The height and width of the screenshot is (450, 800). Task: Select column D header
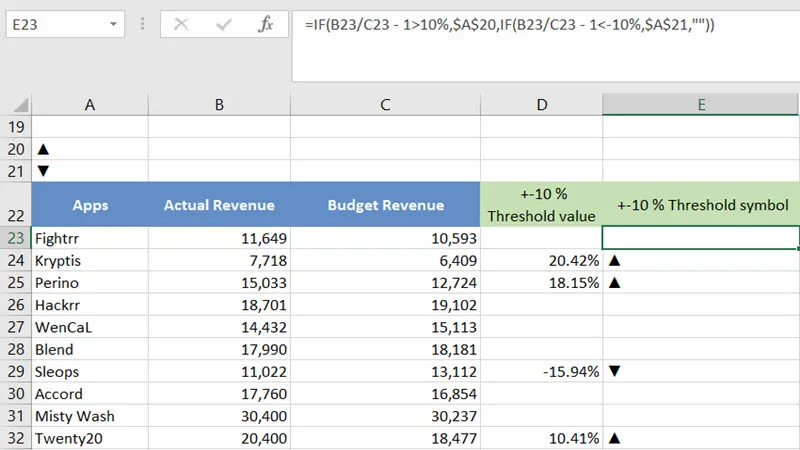click(541, 104)
